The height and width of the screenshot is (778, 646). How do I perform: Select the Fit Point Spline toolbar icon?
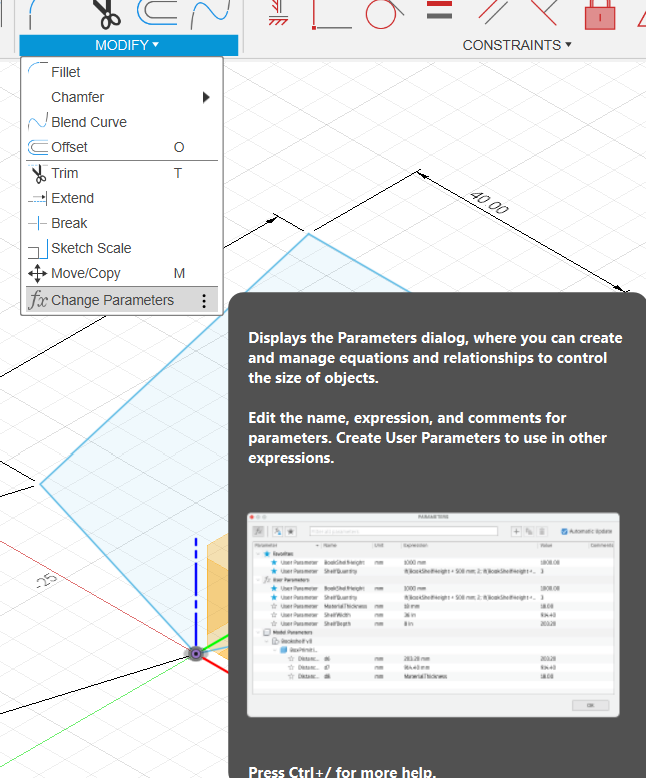pos(210,14)
